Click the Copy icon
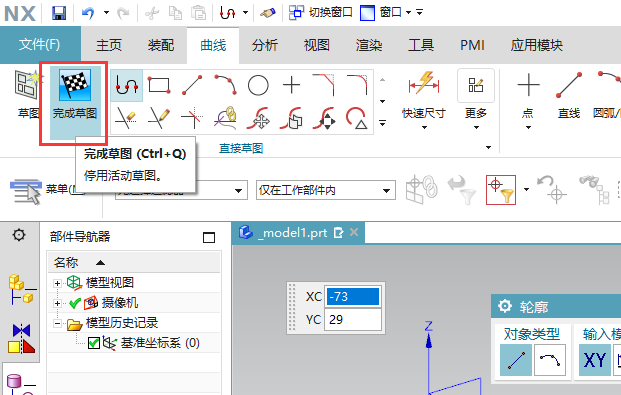The image size is (621, 395). [x=175, y=13]
